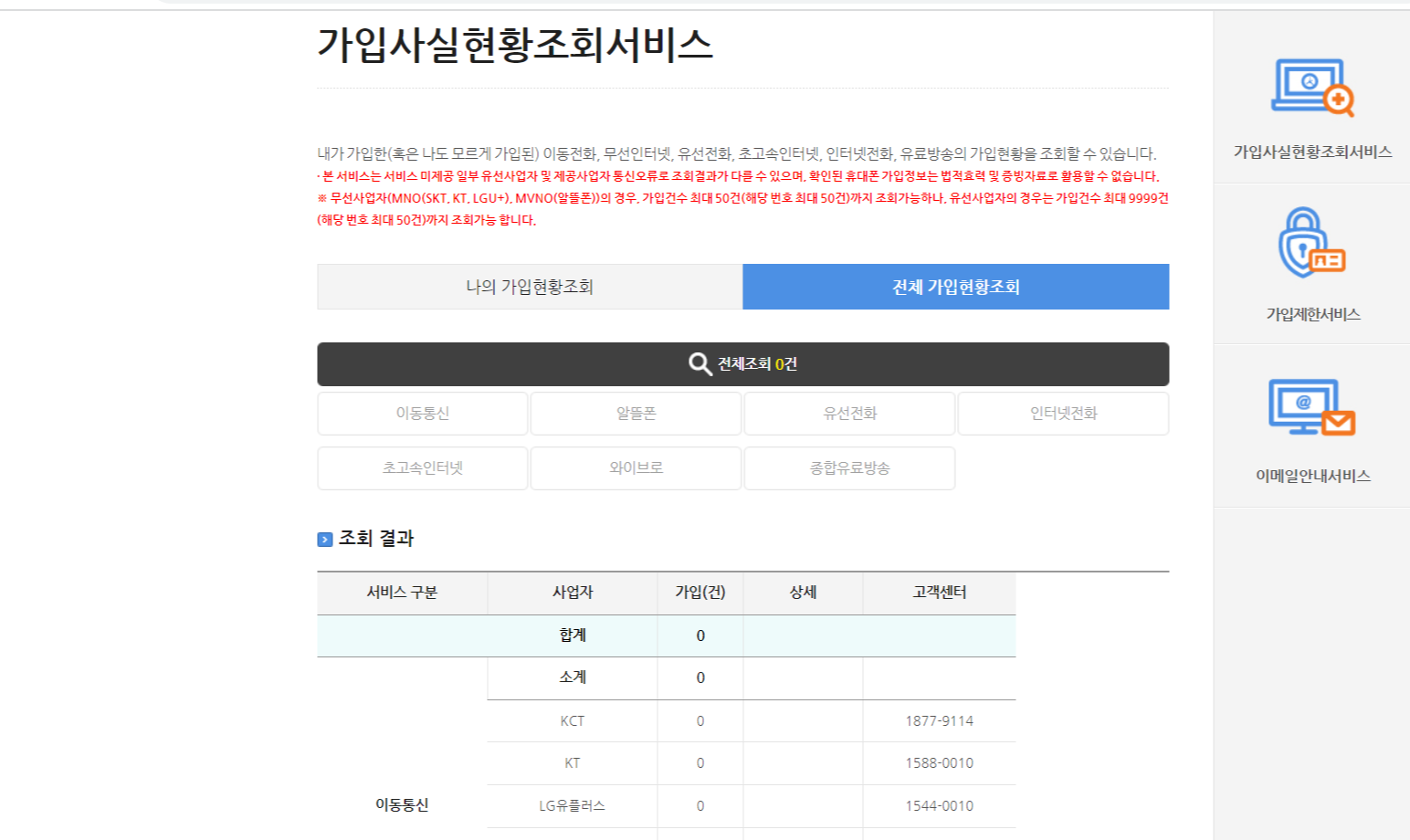Image resolution: width=1410 pixels, height=840 pixels.
Task: Click customer center number 1588-0010
Action: (x=940, y=763)
